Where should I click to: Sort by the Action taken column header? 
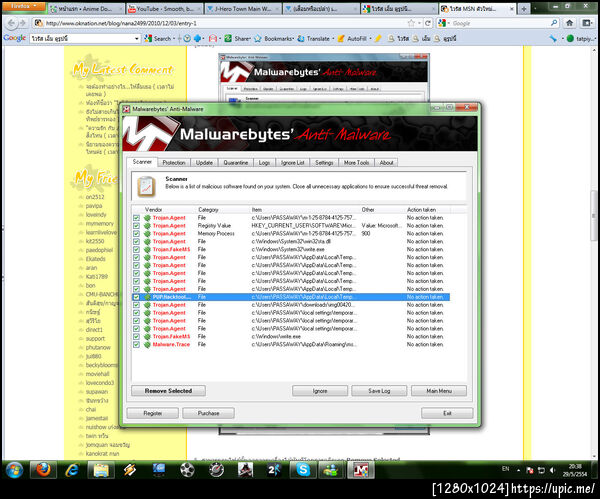point(421,210)
